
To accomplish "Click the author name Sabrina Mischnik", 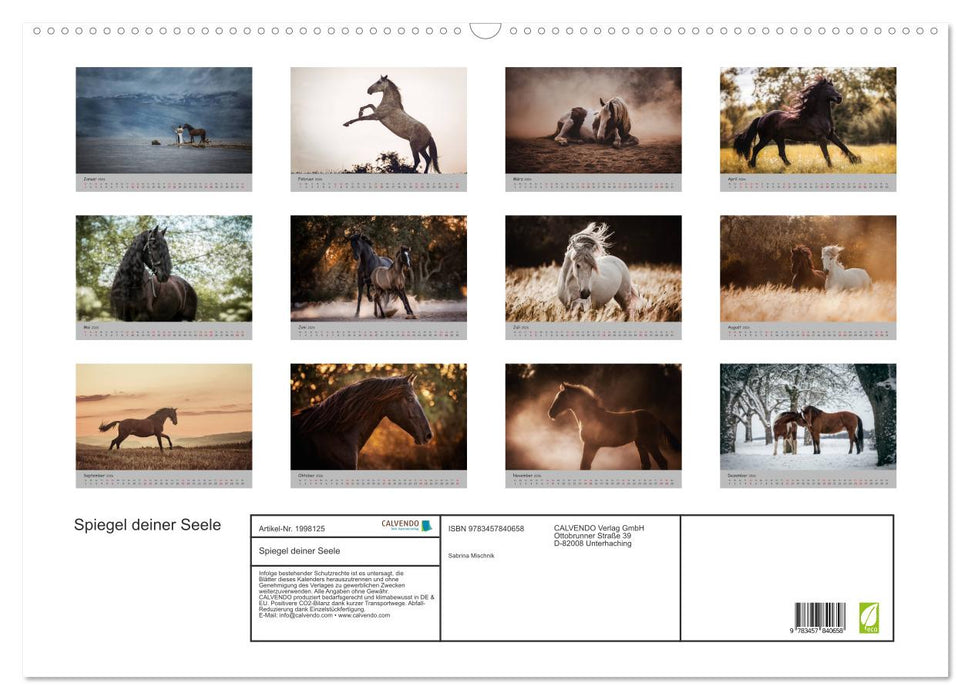I will pos(473,553).
